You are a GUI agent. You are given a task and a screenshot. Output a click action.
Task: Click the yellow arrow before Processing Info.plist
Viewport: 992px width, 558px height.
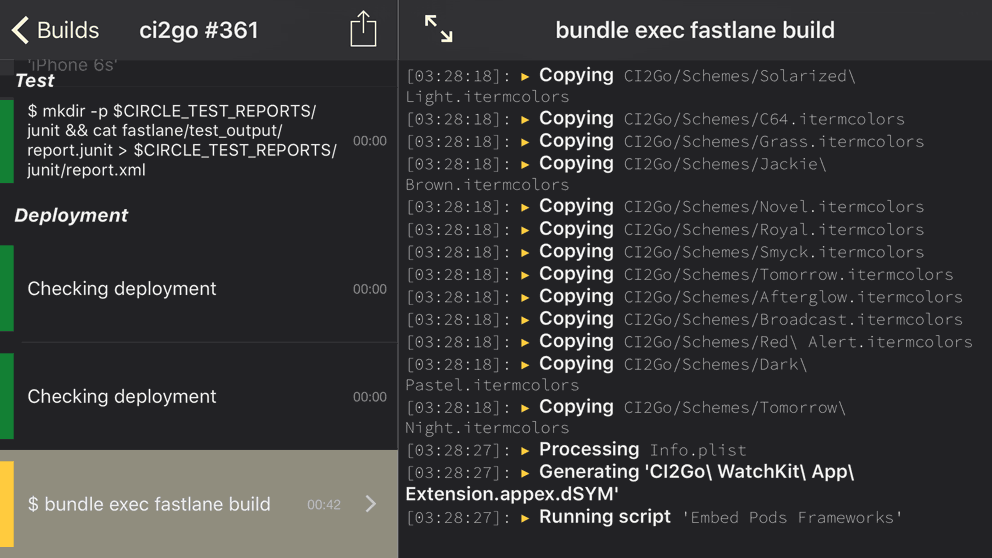pos(525,451)
